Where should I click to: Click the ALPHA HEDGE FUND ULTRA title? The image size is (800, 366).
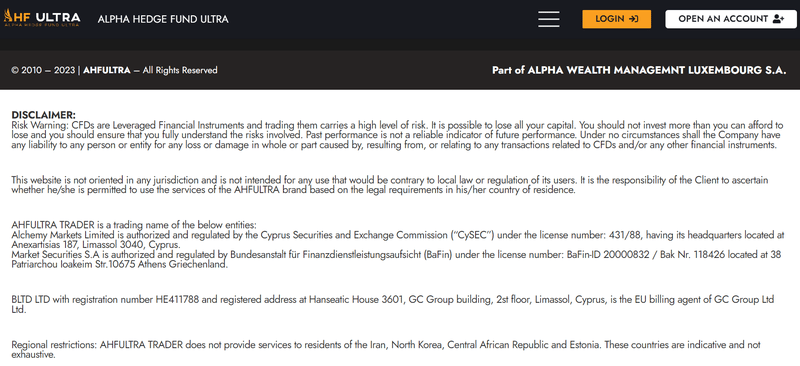pyautogui.click(x=163, y=19)
